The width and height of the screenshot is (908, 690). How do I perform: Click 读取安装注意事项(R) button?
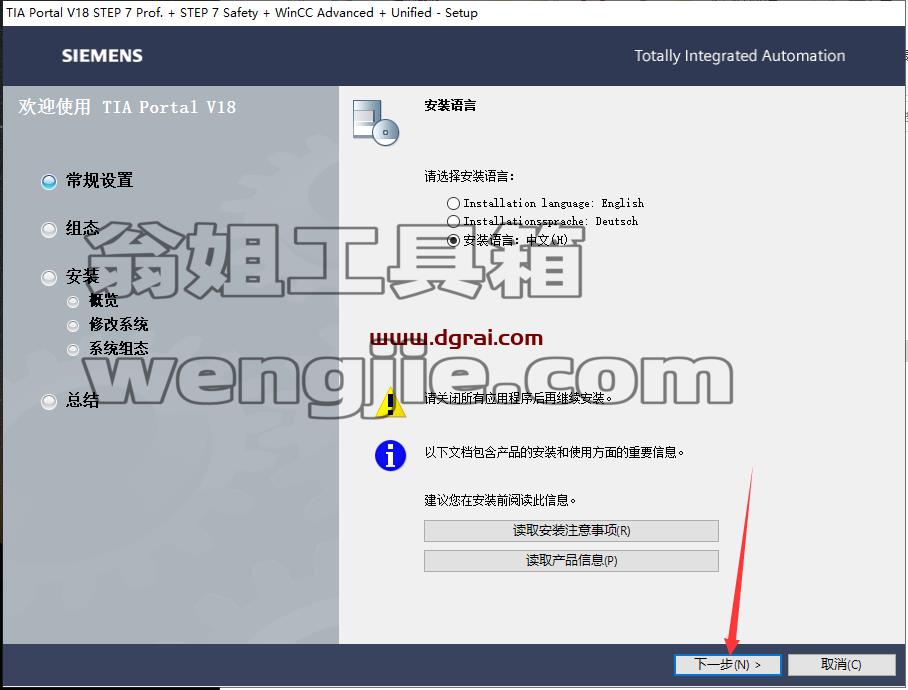pyautogui.click(x=571, y=531)
